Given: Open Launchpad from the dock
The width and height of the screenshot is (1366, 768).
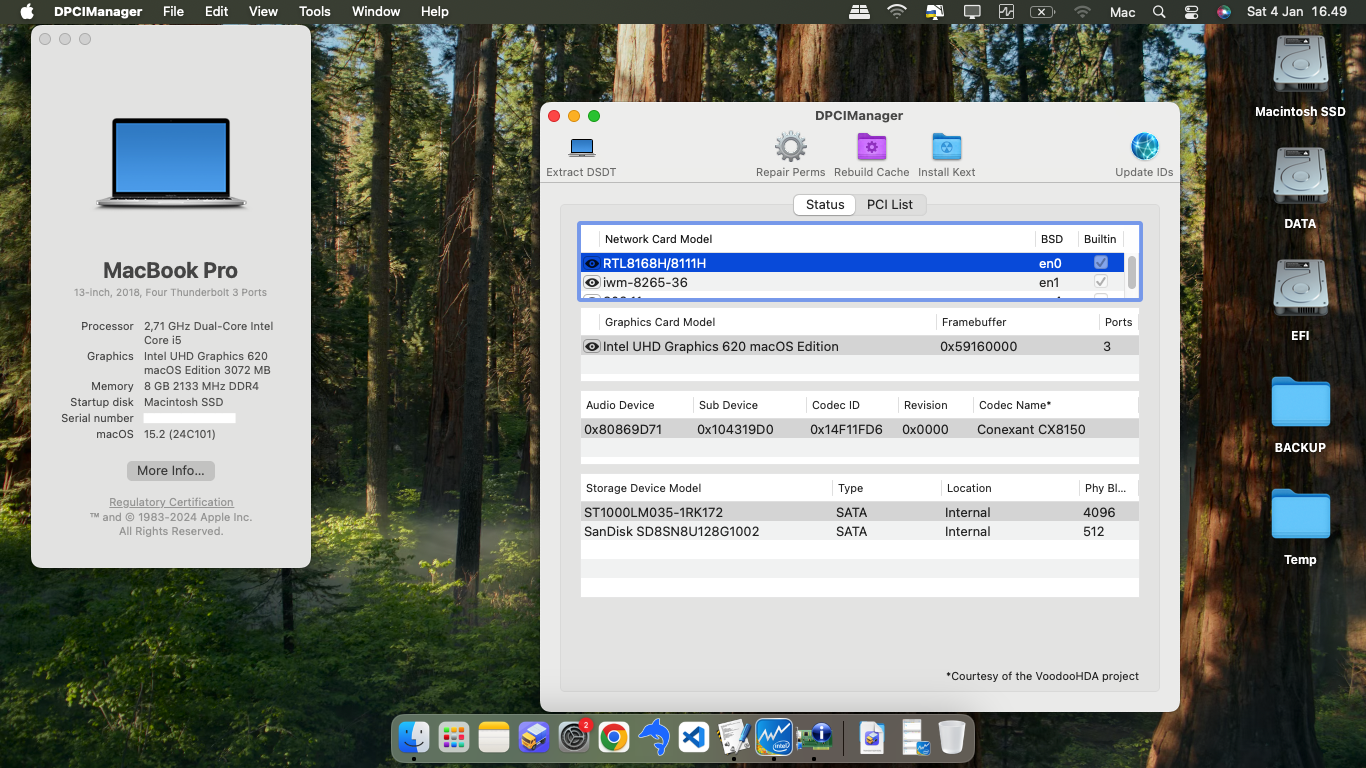Looking at the screenshot, I should click(x=454, y=738).
